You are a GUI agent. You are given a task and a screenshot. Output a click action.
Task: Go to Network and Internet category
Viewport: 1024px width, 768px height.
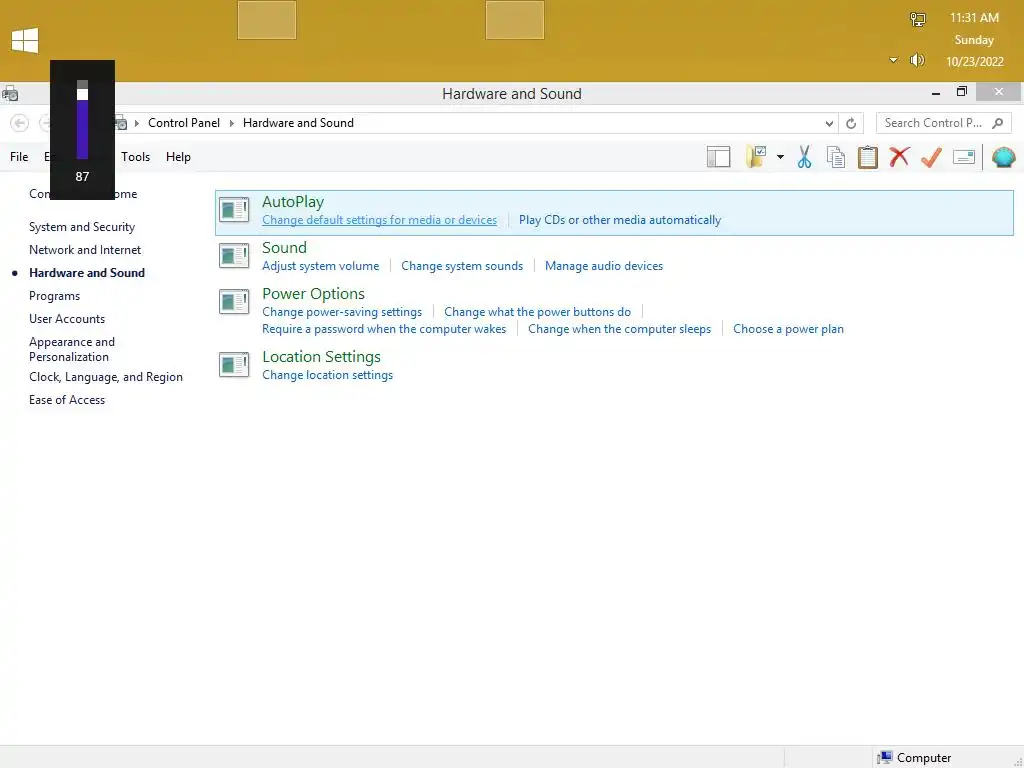[x=85, y=249]
